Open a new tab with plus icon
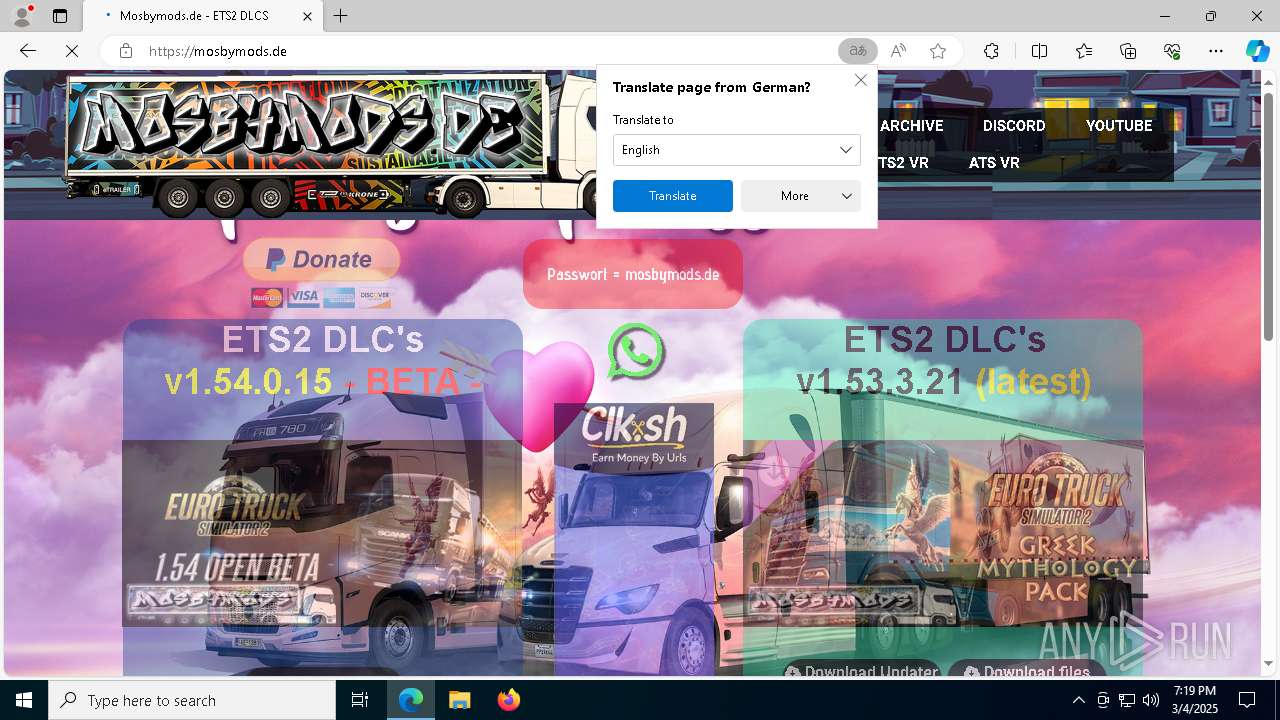This screenshot has width=1280, height=720. [341, 16]
